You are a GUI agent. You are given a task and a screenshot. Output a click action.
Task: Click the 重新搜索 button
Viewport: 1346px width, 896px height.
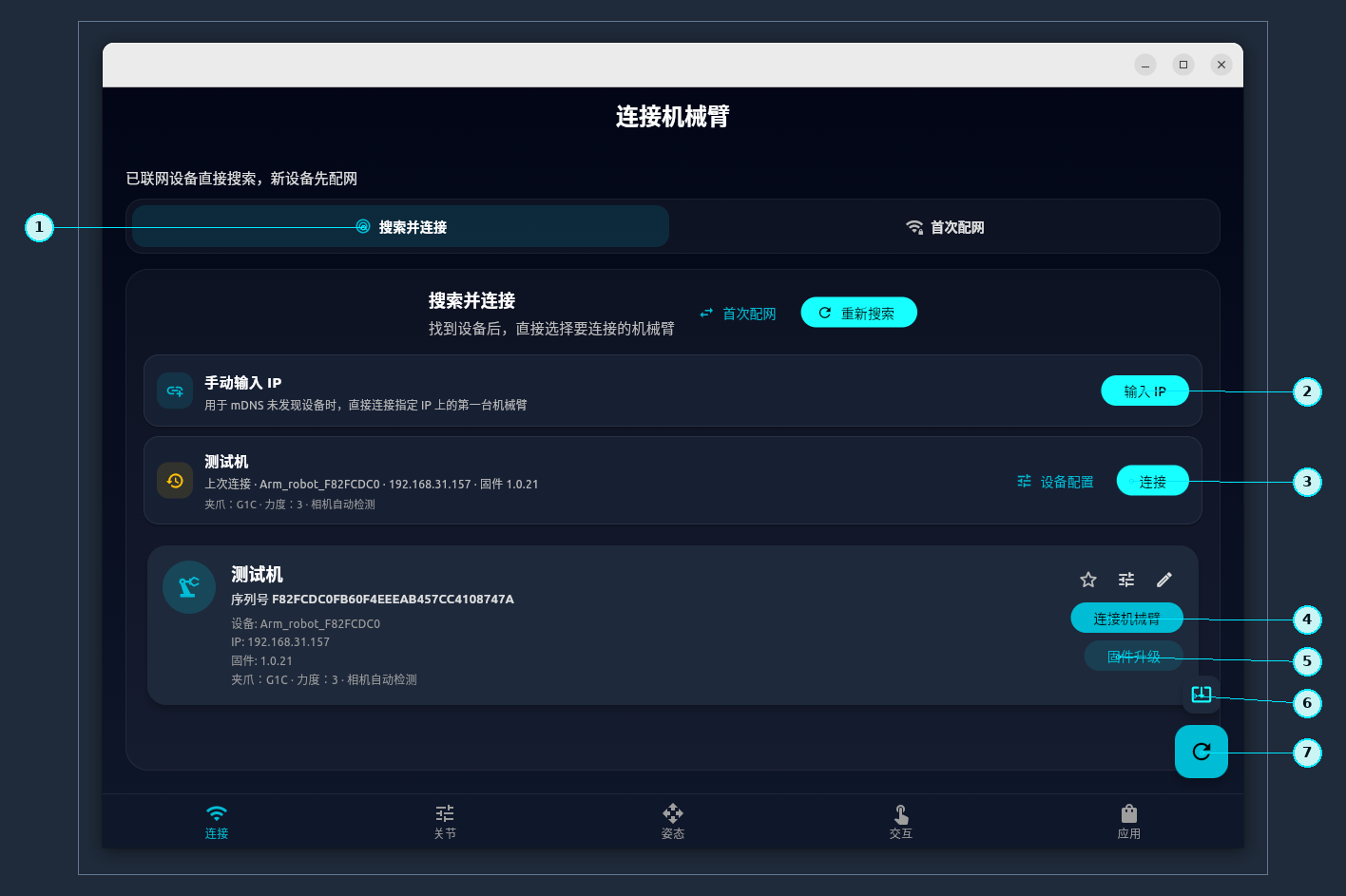[858, 313]
